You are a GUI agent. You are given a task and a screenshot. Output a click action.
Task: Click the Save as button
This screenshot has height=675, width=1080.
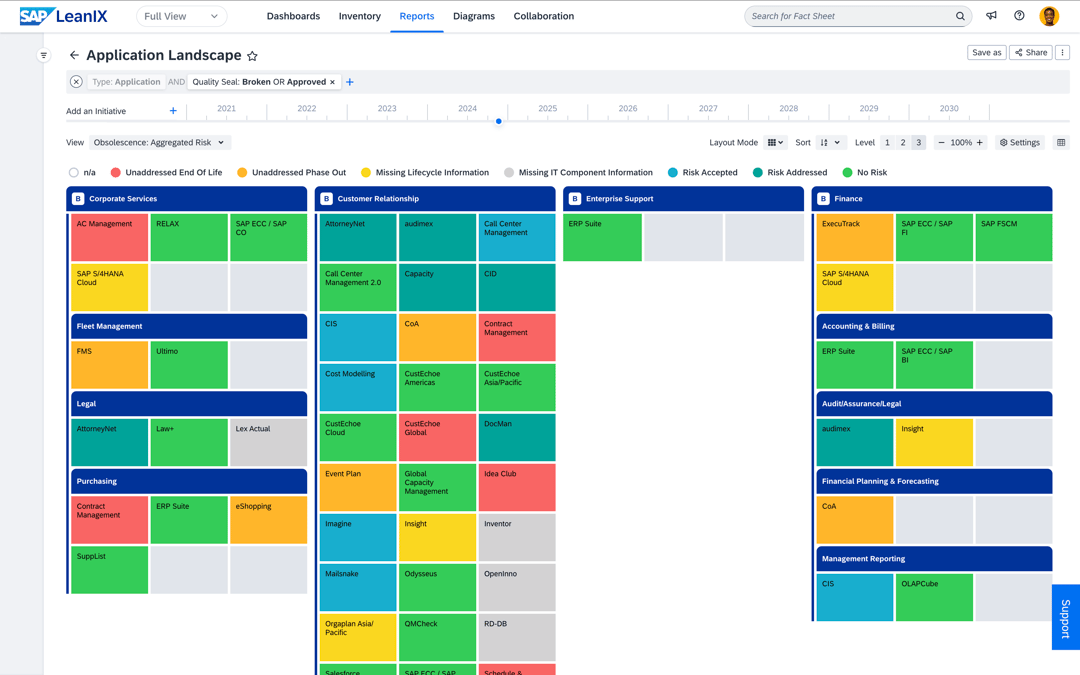click(x=986, y=52)
